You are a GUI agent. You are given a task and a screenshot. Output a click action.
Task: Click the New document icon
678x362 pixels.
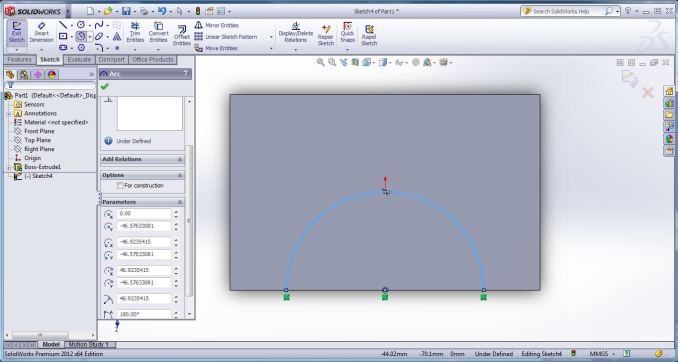click(90, 11)
